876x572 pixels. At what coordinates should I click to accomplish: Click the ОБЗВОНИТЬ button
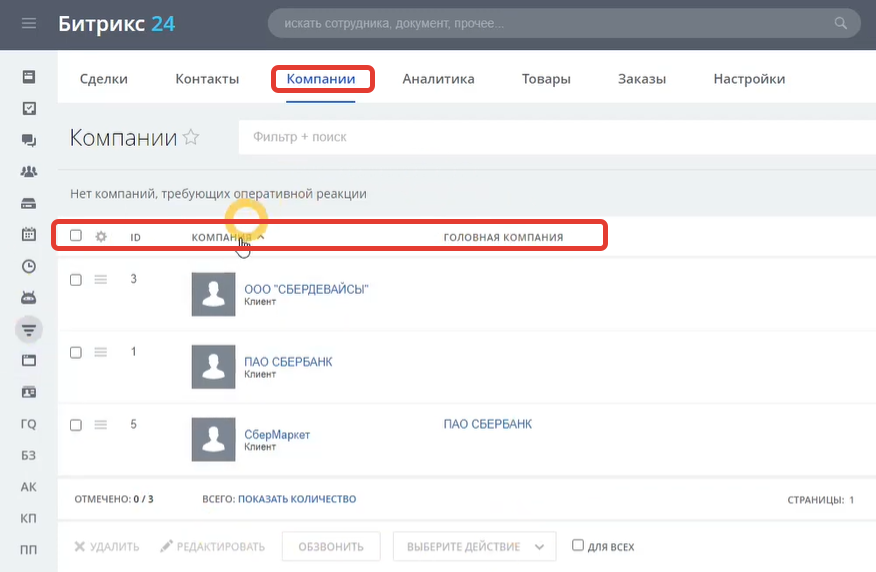click(x=331, y=546)
